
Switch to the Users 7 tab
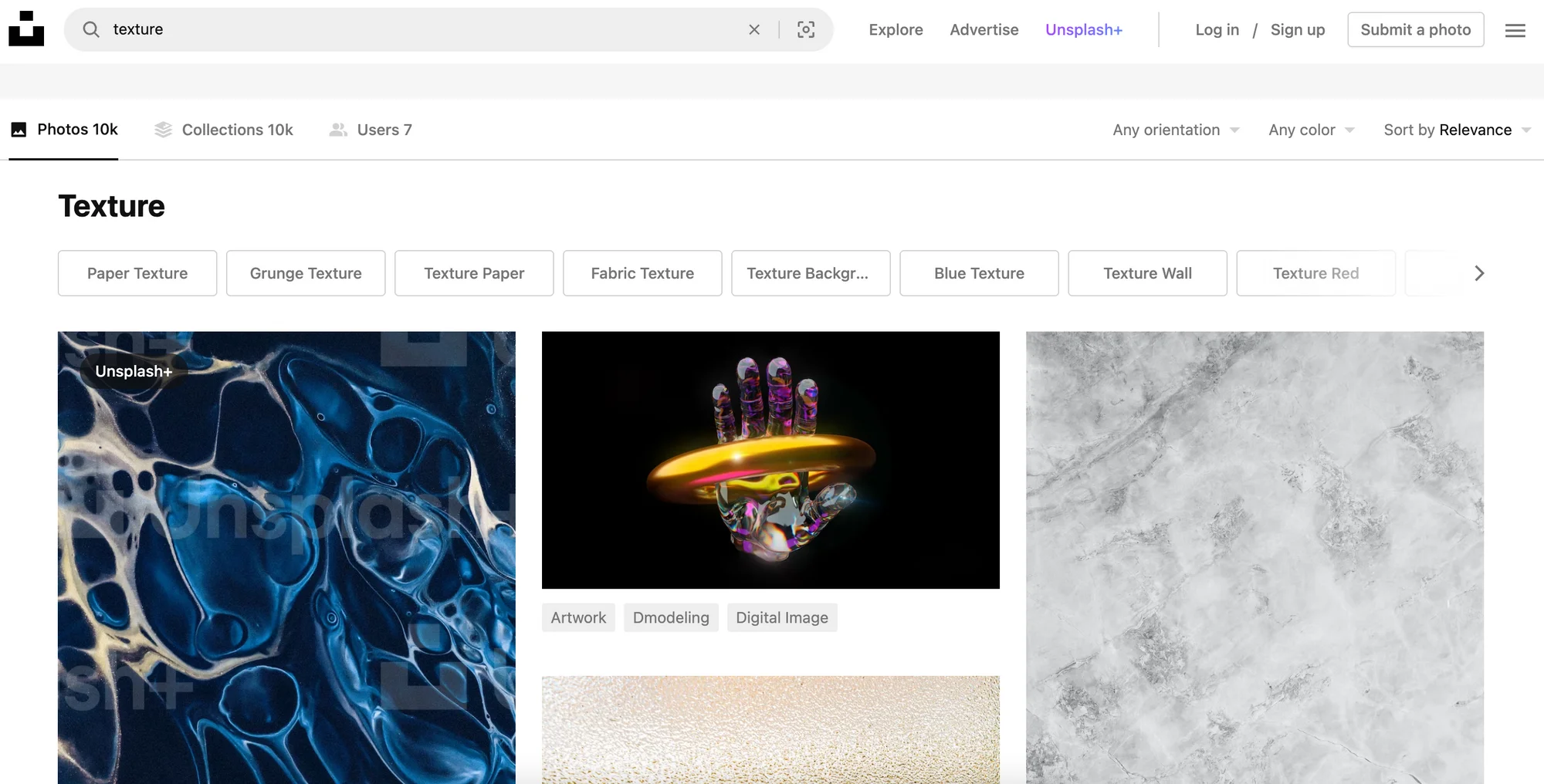point(371,130)
